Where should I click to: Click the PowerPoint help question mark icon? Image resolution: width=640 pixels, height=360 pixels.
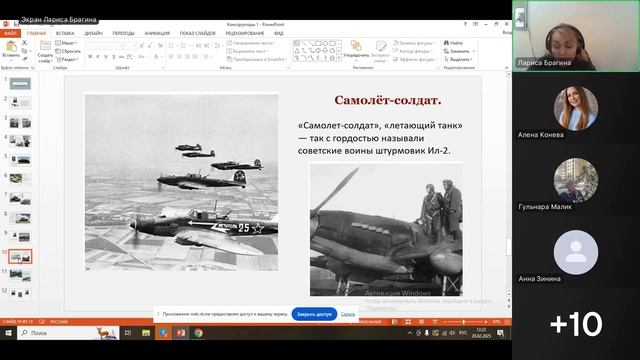465,24
